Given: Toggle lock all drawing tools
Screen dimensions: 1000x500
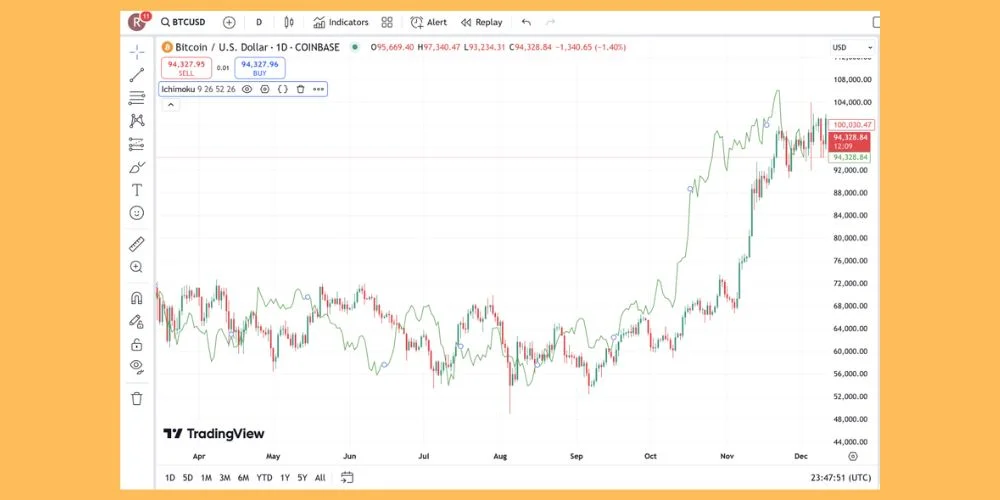Looking at the screenshot, I should coord(137,344).
